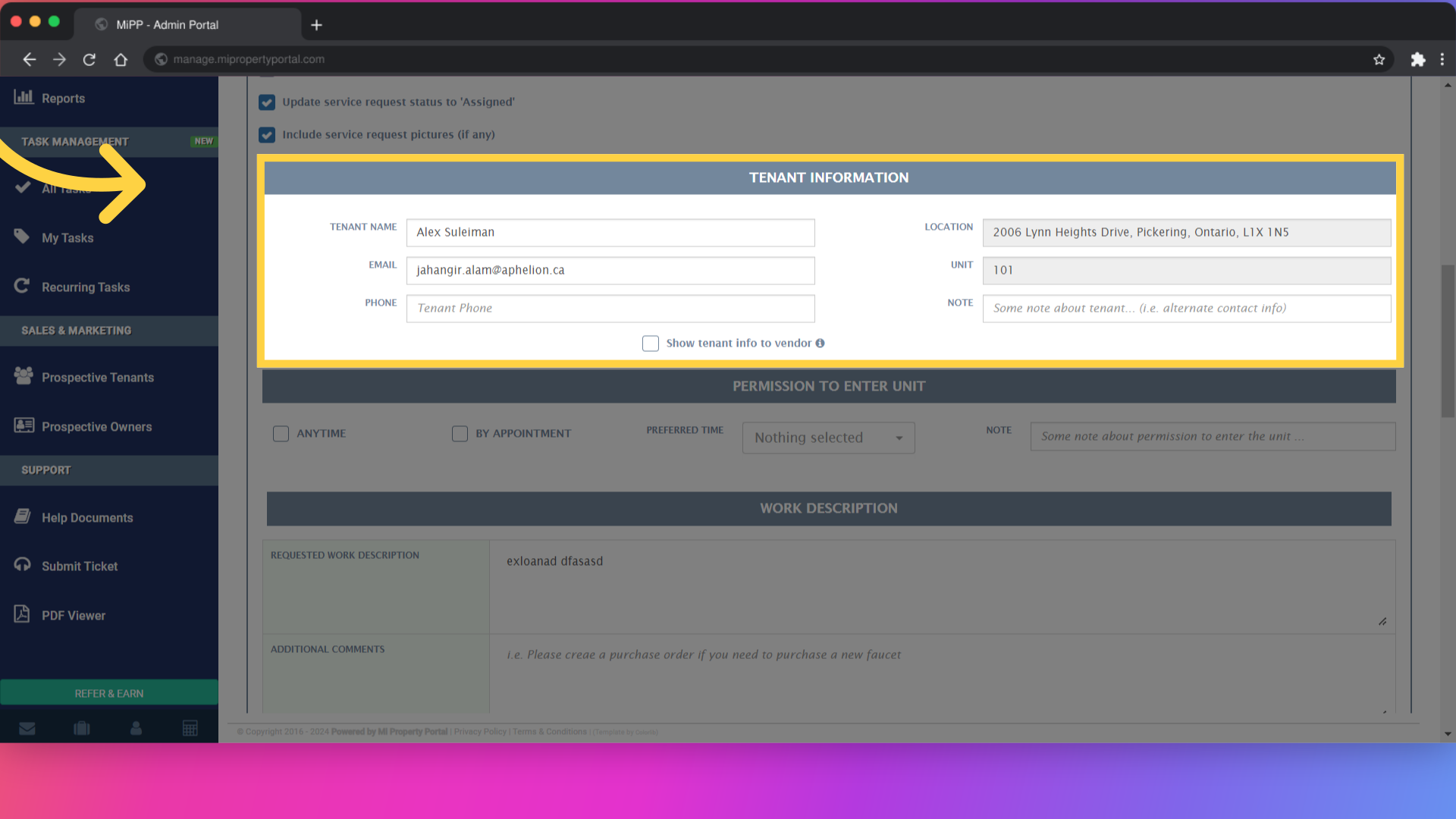Open the Preferred Time 'Nothing selected' dropdown

click(x=828, y=438)
